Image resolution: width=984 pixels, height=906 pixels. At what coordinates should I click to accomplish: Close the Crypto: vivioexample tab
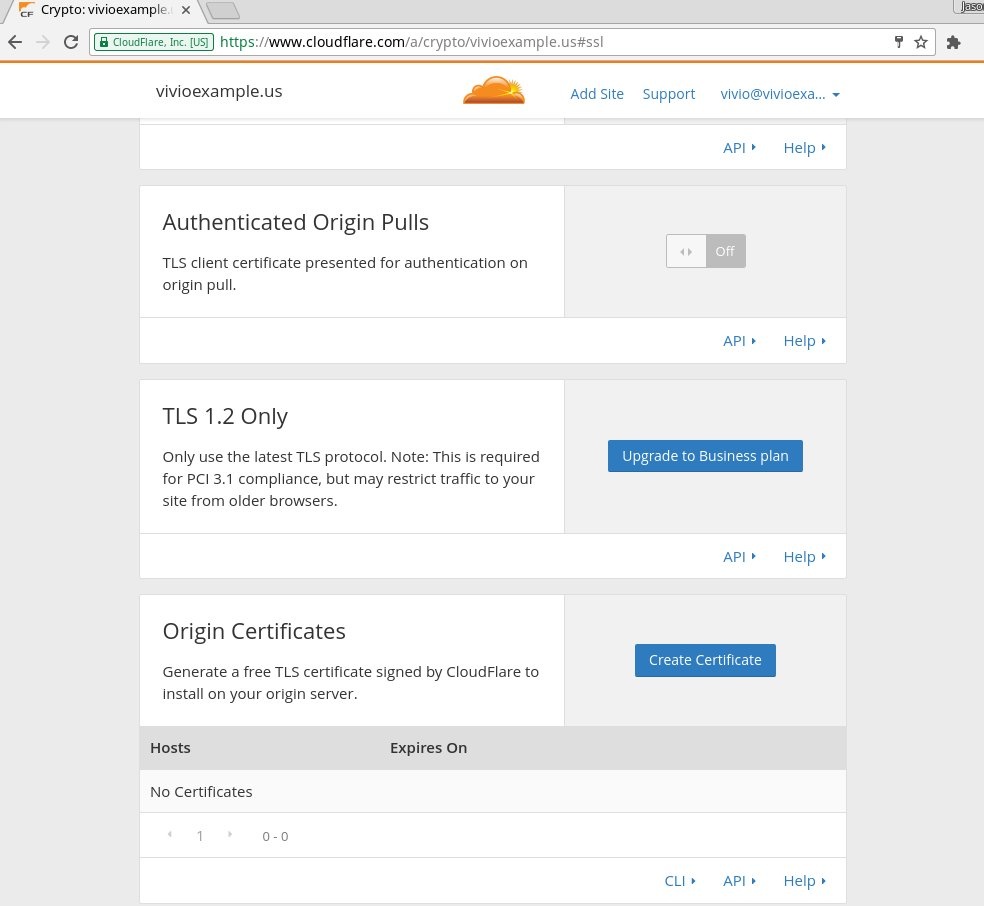pyautogui.click(x=186, y=10)
